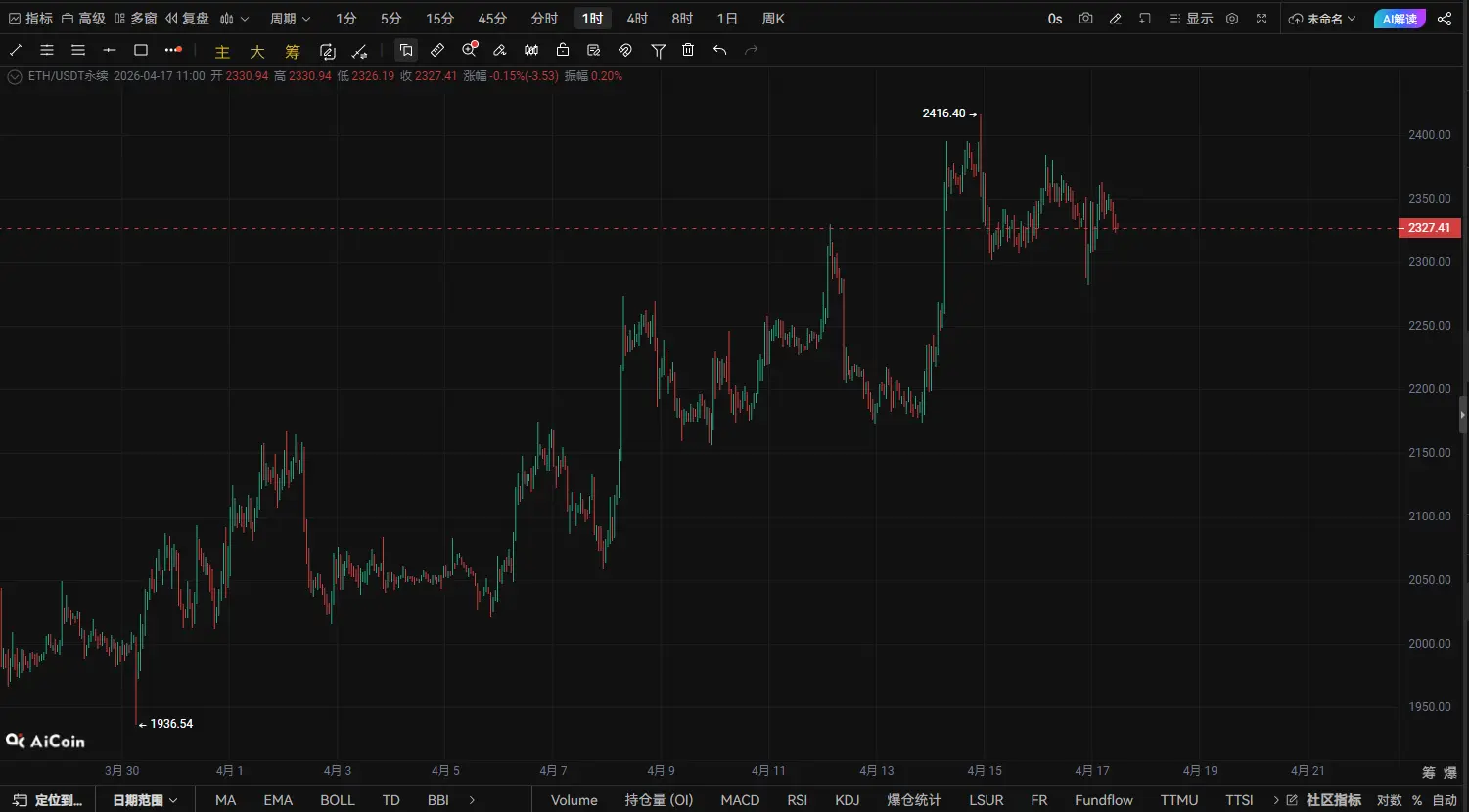
Task: Click the gold 筹 chip distribution icon
Action: (293, 52)
